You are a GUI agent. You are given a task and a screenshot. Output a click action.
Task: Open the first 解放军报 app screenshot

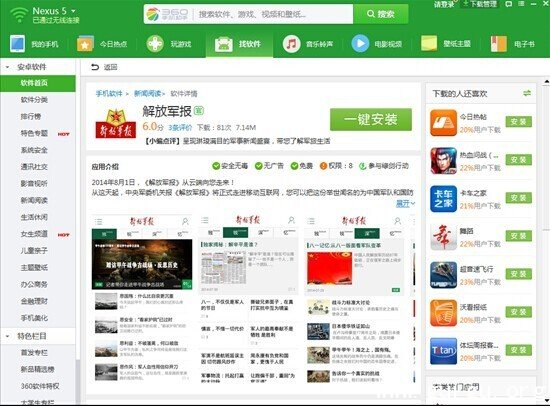coord(142,298)
